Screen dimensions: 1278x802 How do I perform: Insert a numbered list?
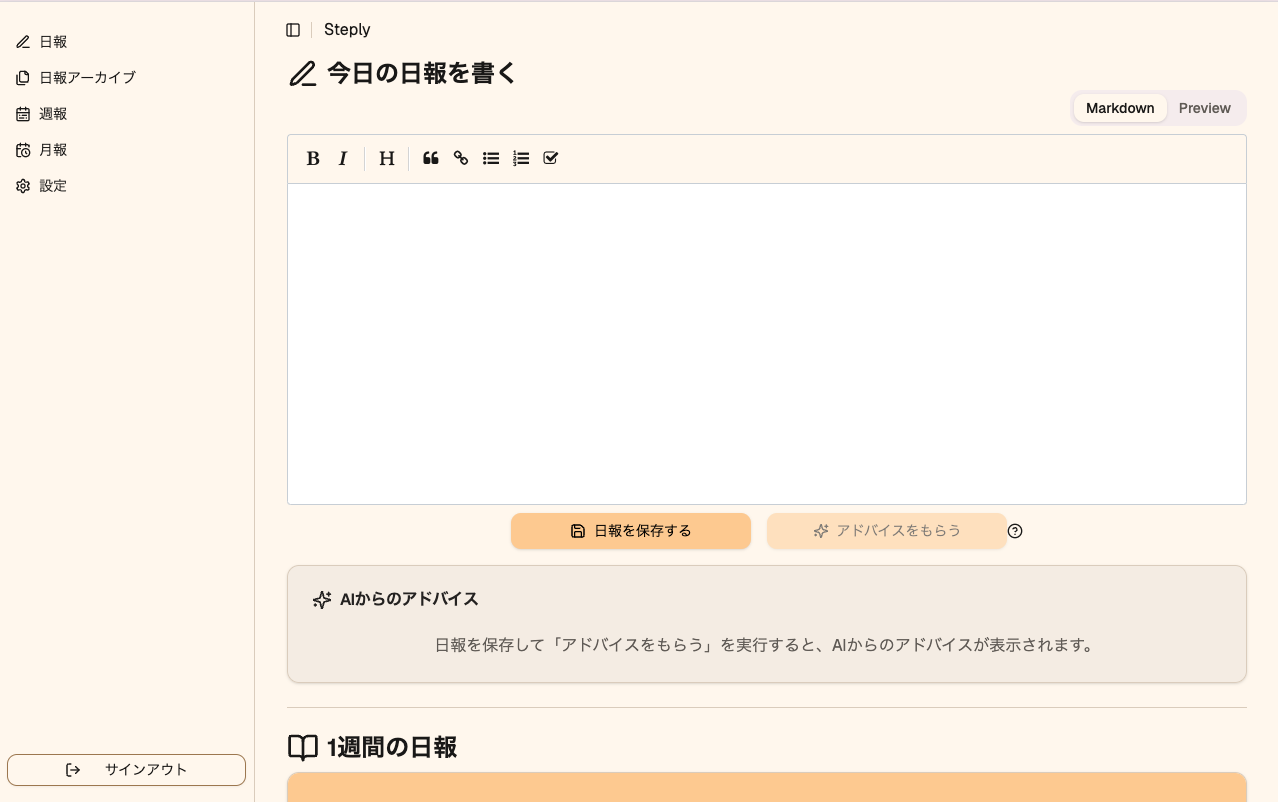pyautogui.click(x=521, y=158)
